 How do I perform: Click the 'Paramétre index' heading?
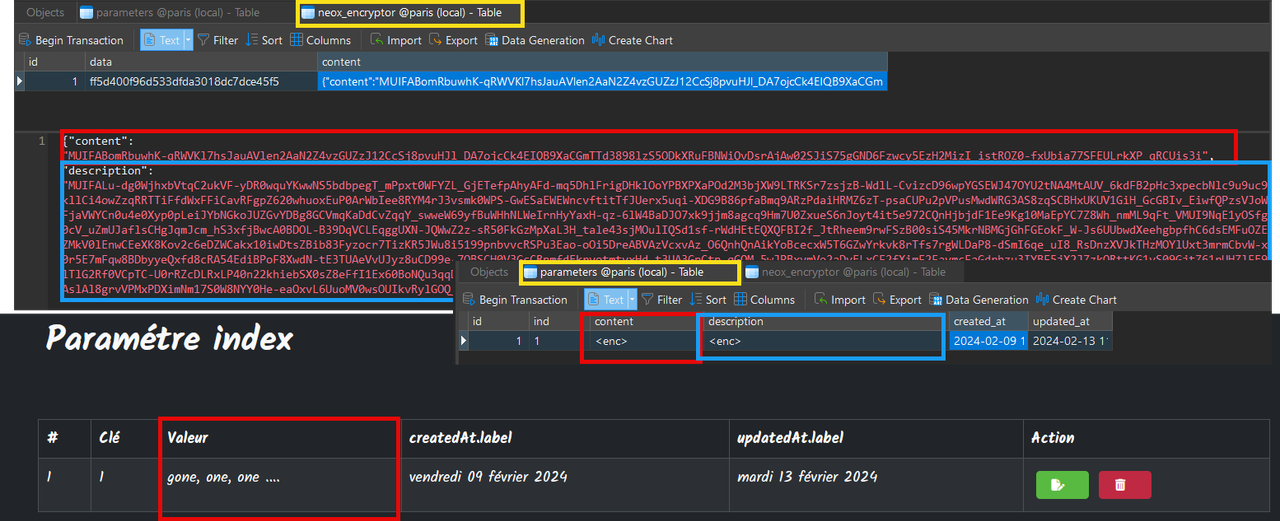[169, 339]
